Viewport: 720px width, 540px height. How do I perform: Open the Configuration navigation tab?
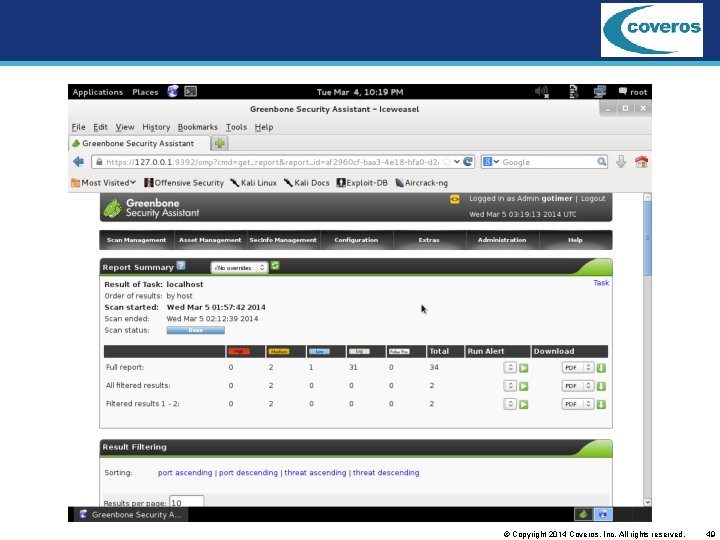[356, 240]
